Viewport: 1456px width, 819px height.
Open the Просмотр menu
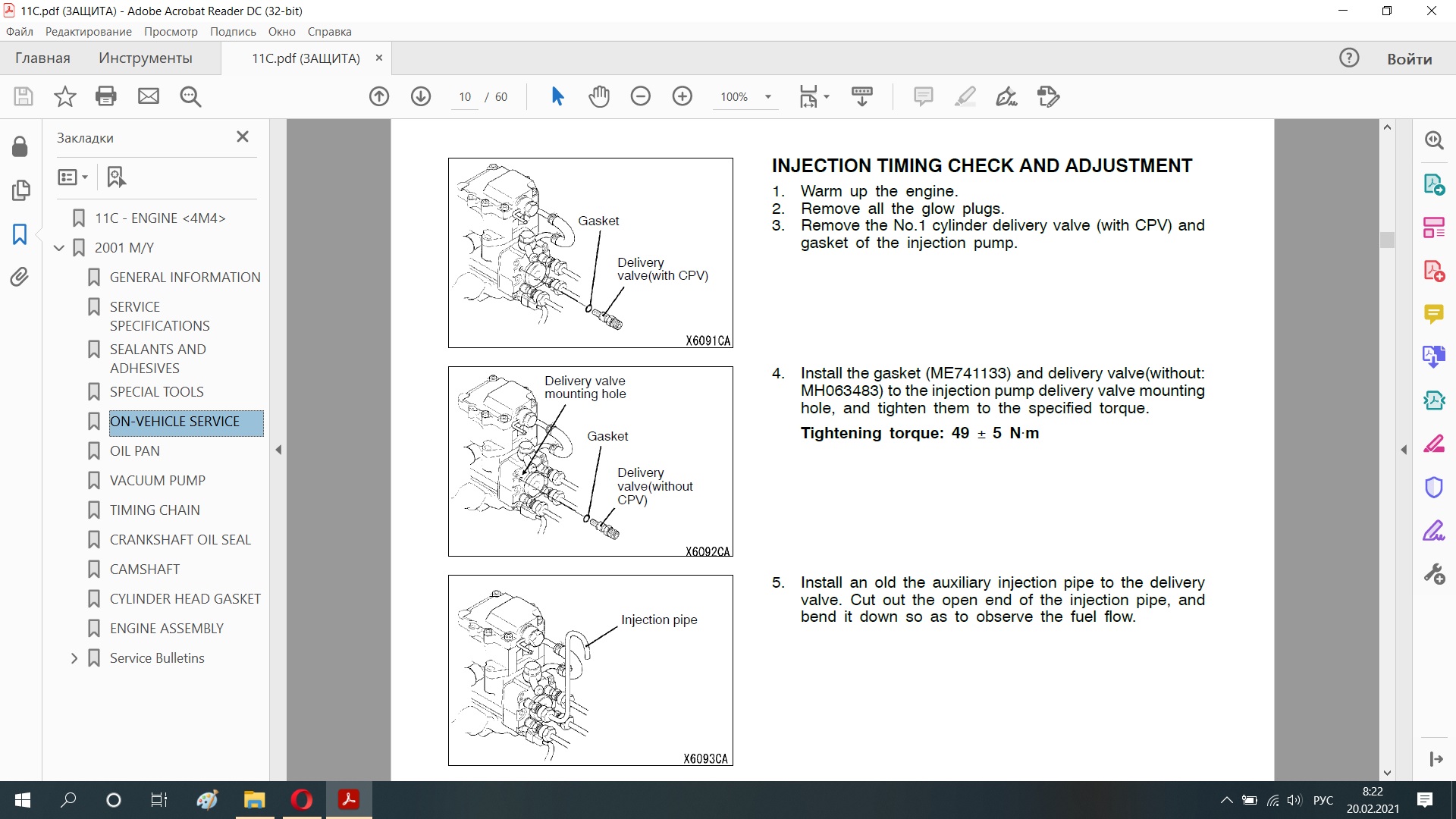pos(171,32)
